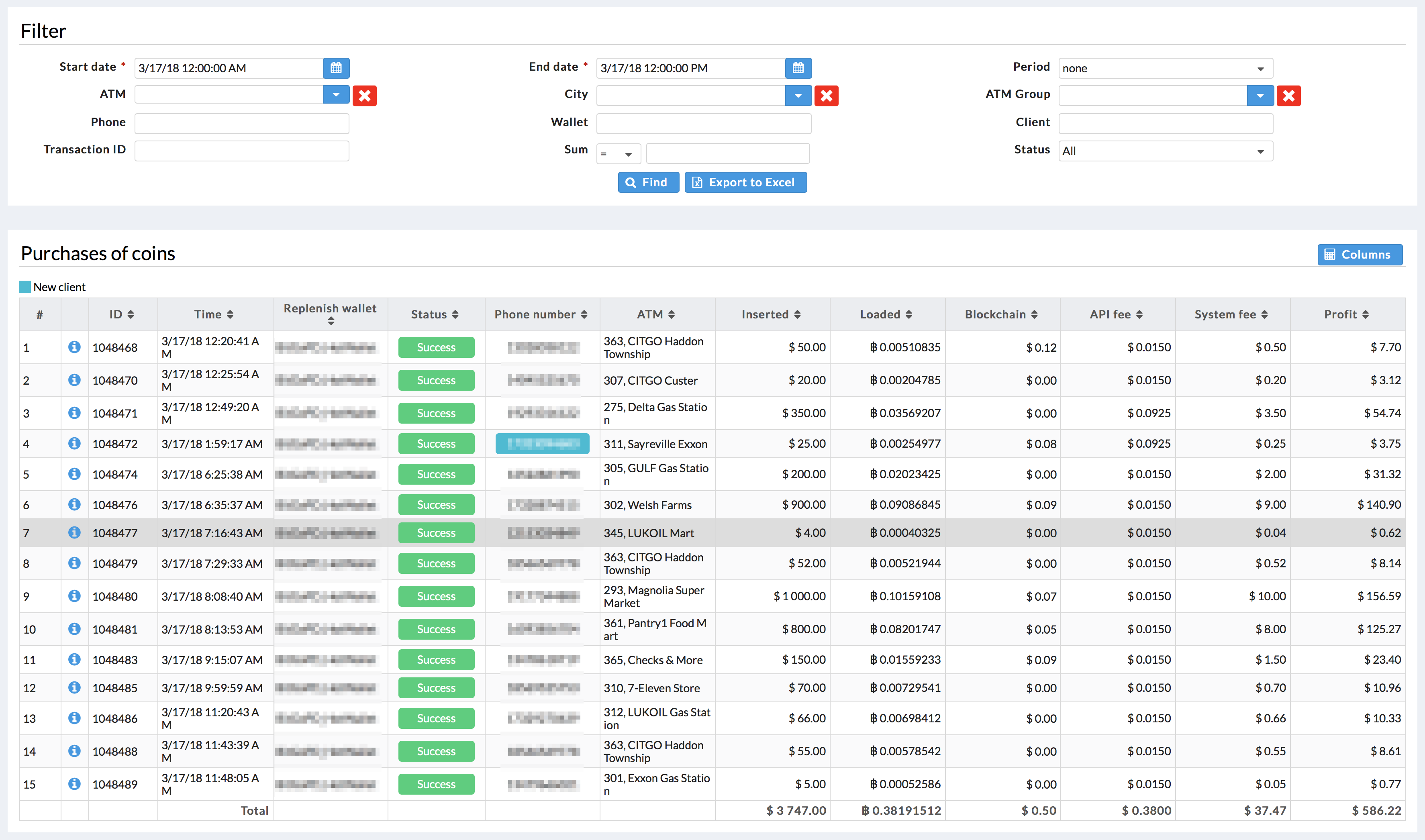The height and width of the screenshot is (840, 1425).
Task: Focus the Transaction ID field
Action: 242,151
